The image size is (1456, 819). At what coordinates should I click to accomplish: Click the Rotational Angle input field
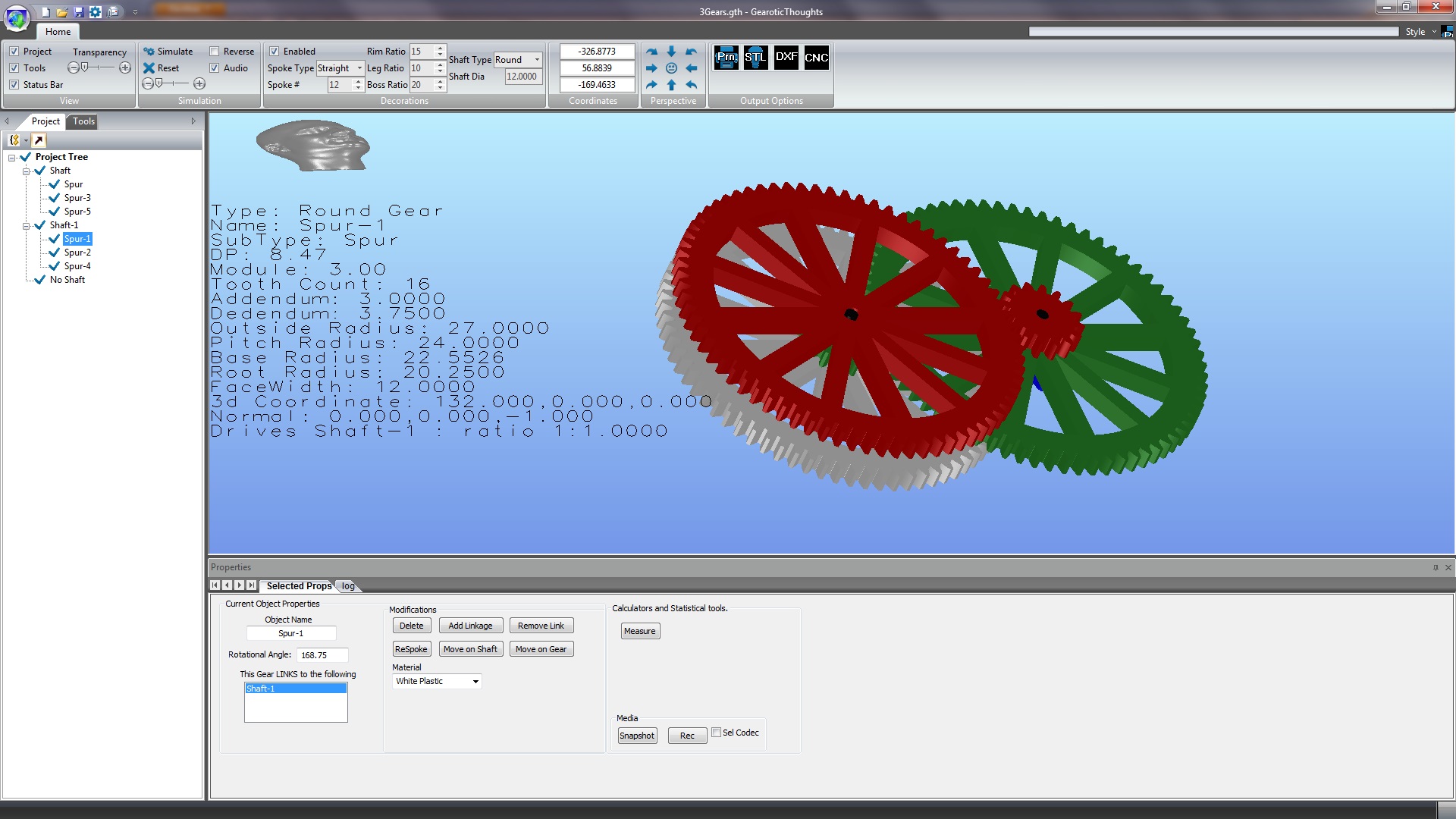pos(322,656)
